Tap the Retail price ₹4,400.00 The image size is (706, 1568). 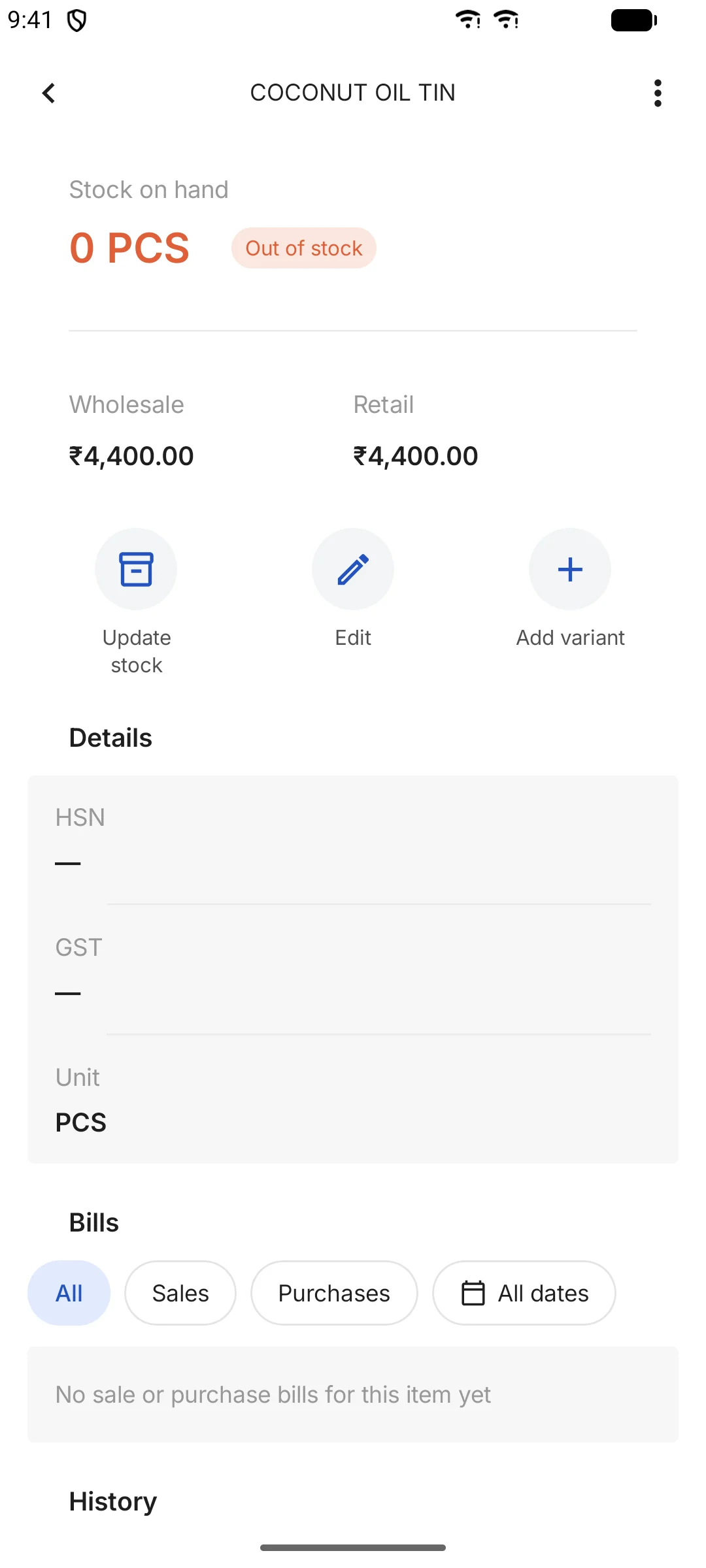416,456
